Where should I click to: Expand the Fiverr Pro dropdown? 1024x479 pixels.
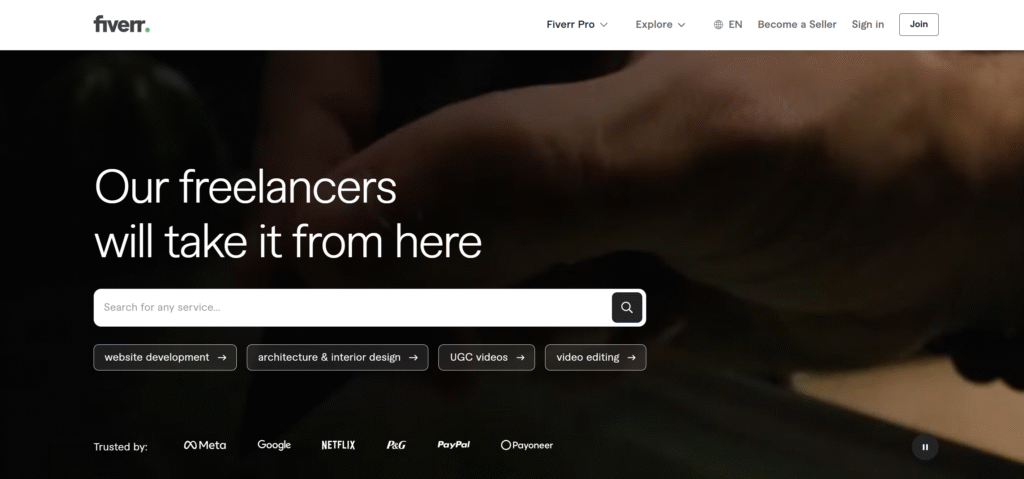pyautogui.click(x=577, y=25)
